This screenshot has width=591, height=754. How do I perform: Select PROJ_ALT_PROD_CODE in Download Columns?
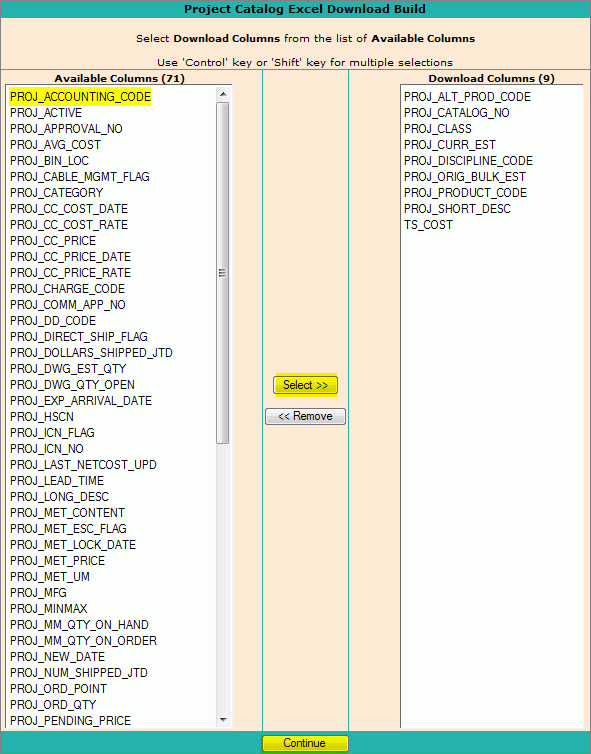point(467,97)
